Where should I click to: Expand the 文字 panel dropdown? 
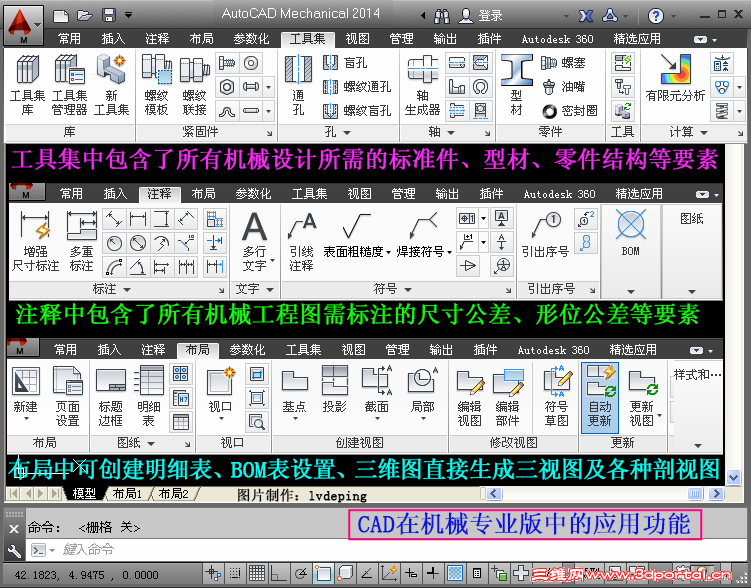click(x=271, y=290)
